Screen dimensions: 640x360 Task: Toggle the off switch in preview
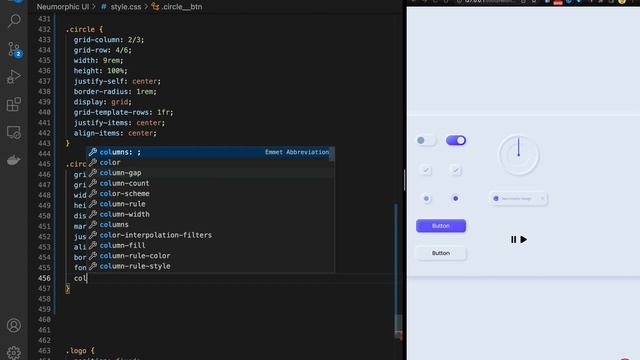(x=426, y=140)
